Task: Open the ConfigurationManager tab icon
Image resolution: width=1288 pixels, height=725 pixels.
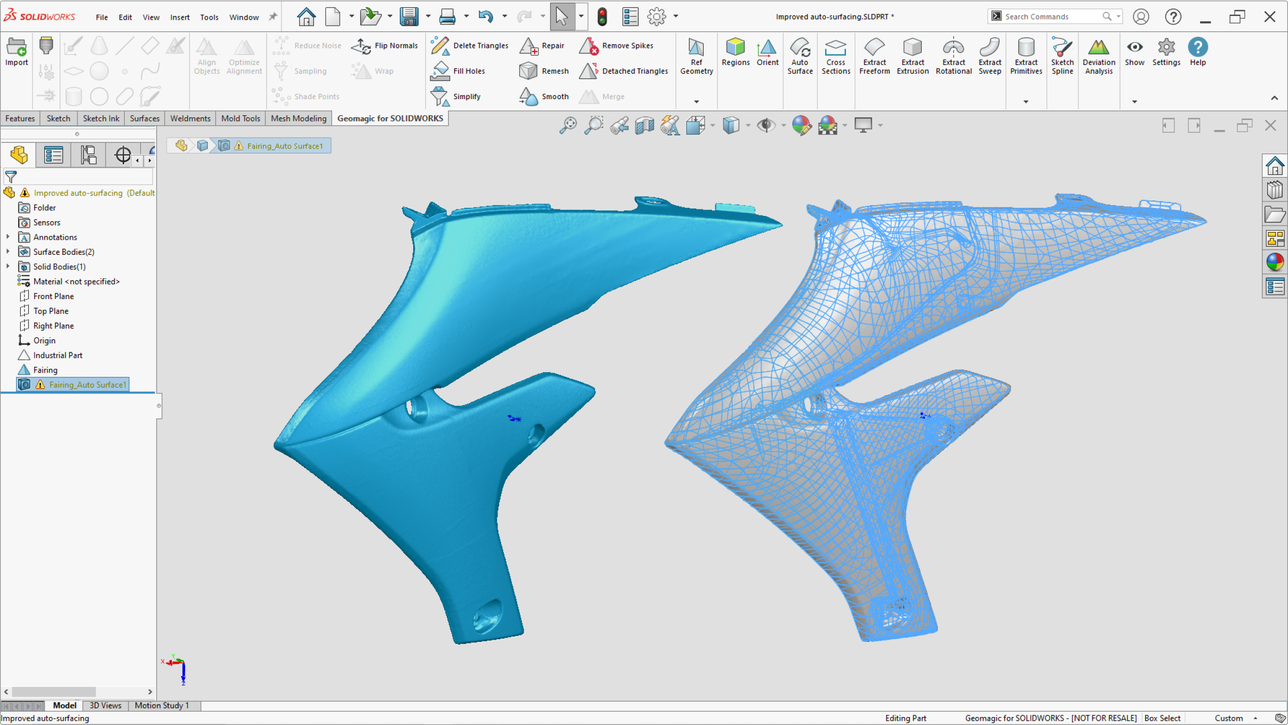Action: [x=89, y=155]
